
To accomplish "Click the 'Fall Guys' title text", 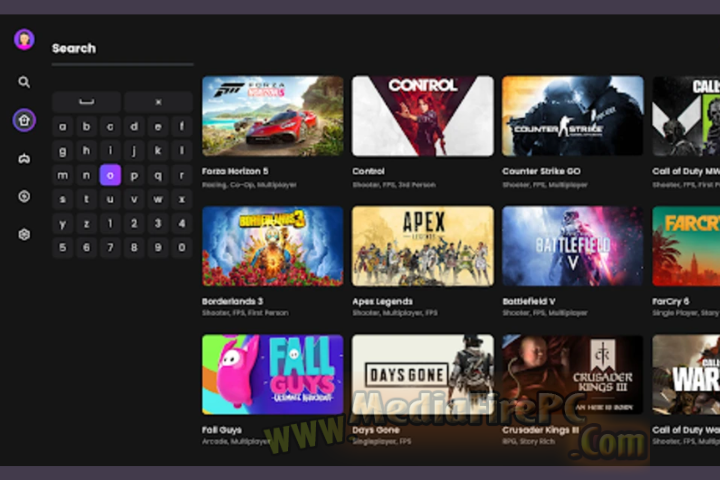I will pyautogui.click(x=222, y=430).
